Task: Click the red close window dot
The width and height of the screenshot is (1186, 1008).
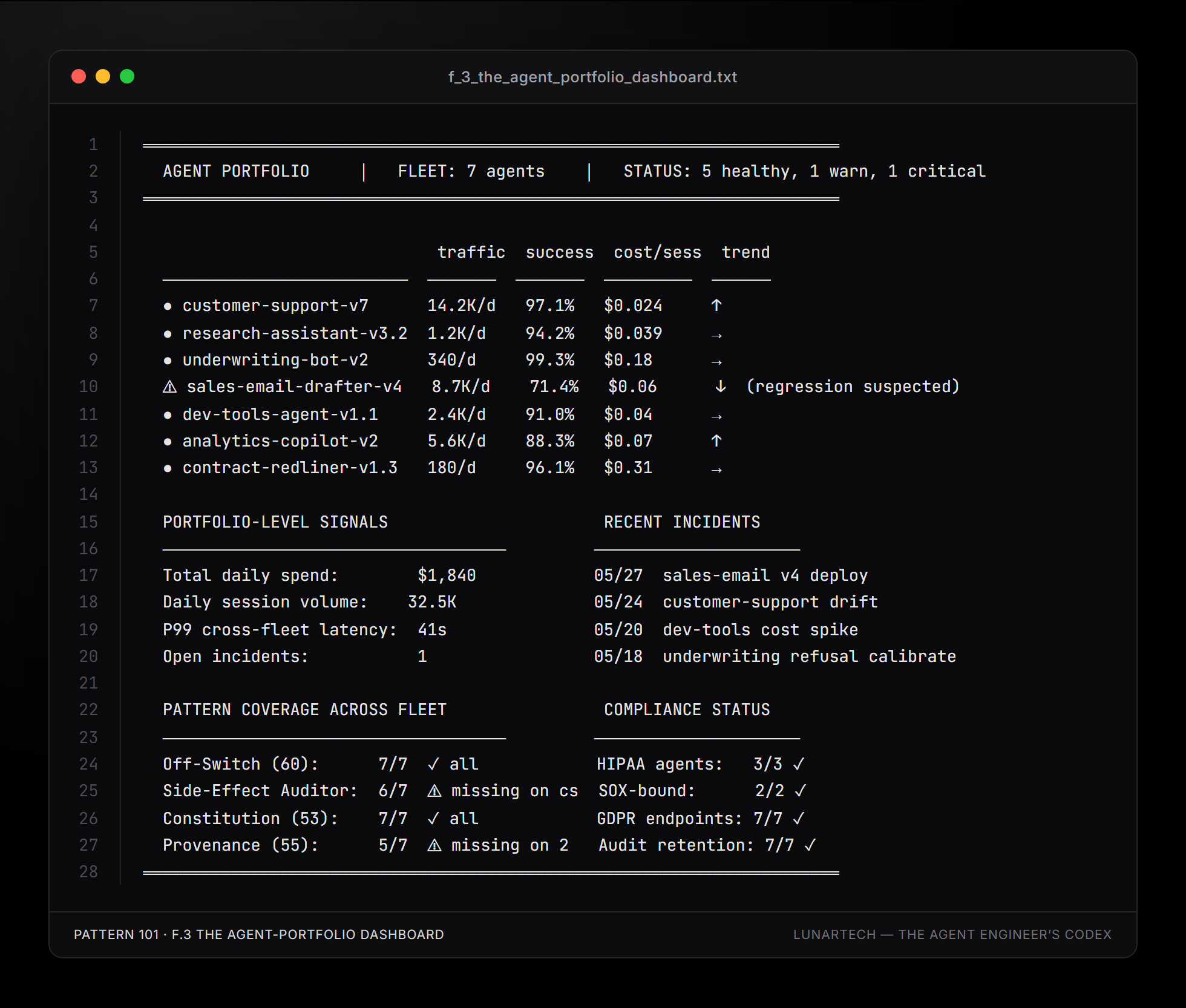Action: point(79,76)
